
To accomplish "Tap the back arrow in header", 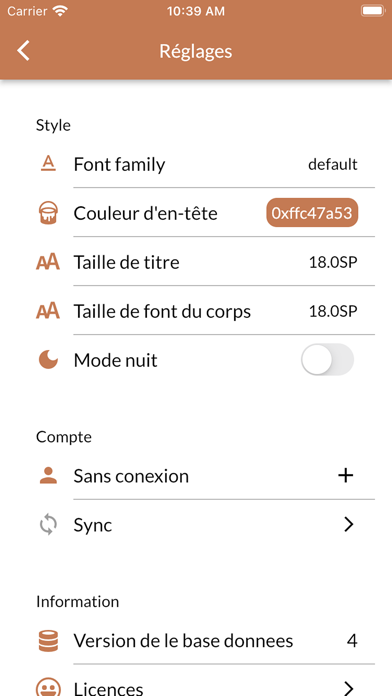I will [23, 50].
